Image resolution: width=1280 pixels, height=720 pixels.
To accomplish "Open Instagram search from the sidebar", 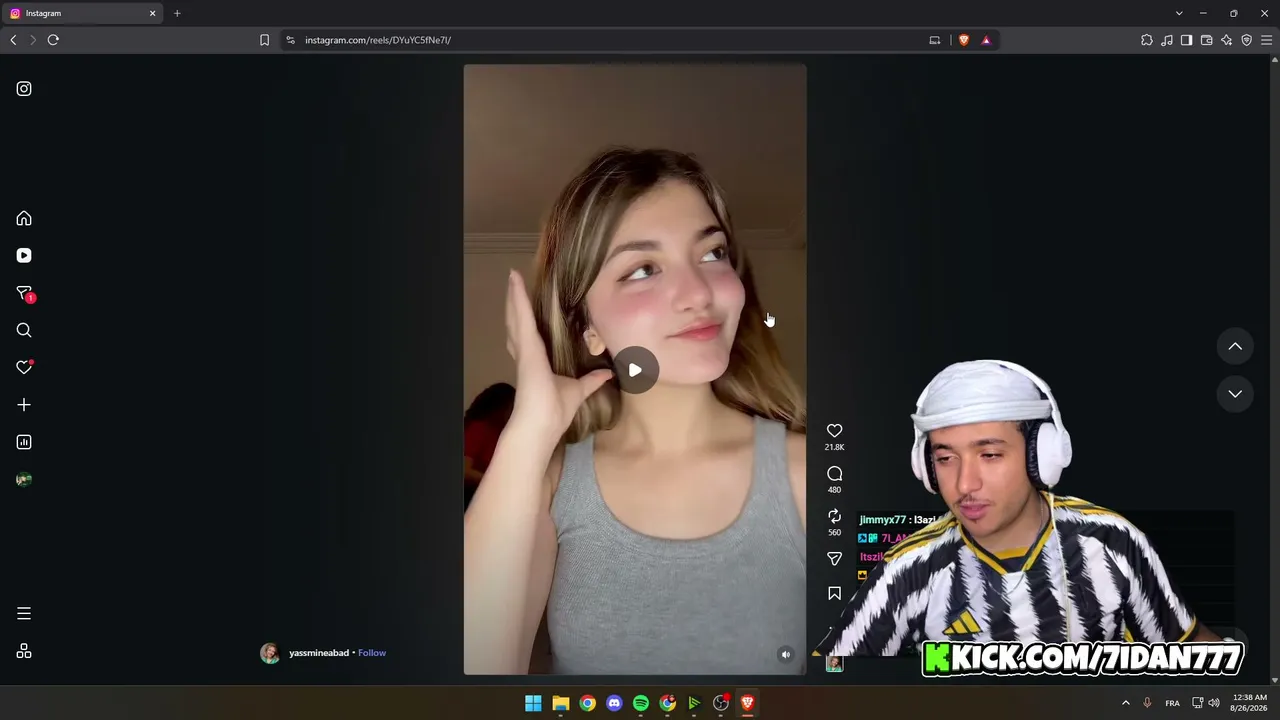I will 24,330.
